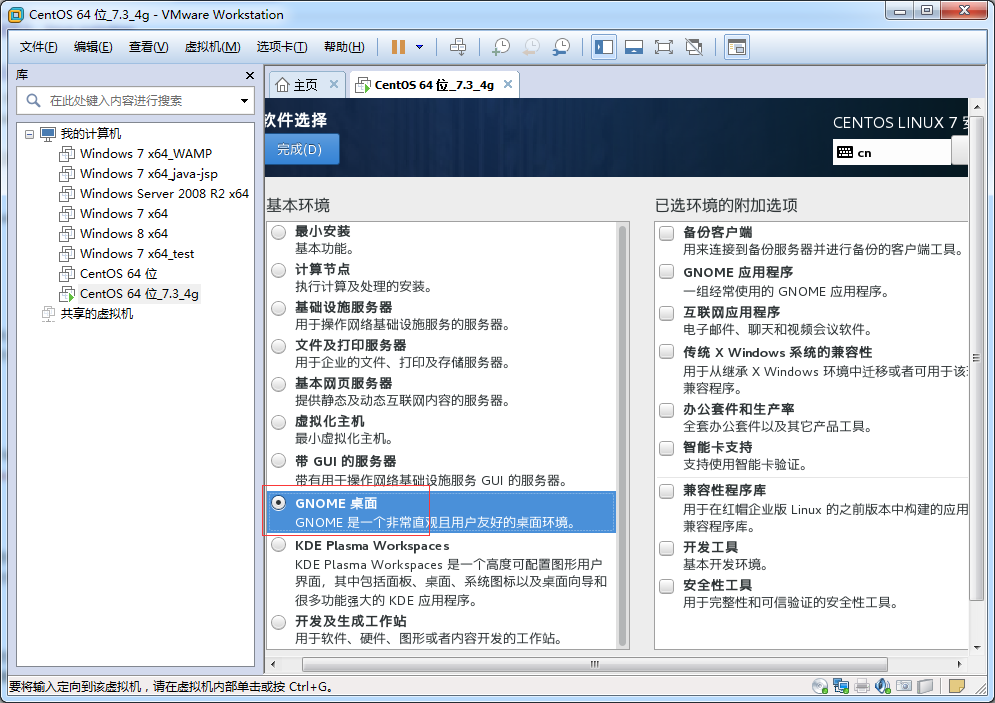The height and width of the screenshot is (703, 995).
Task: Click the 基本环境 list vertical scrollbar
Action: tap(622, 435)
